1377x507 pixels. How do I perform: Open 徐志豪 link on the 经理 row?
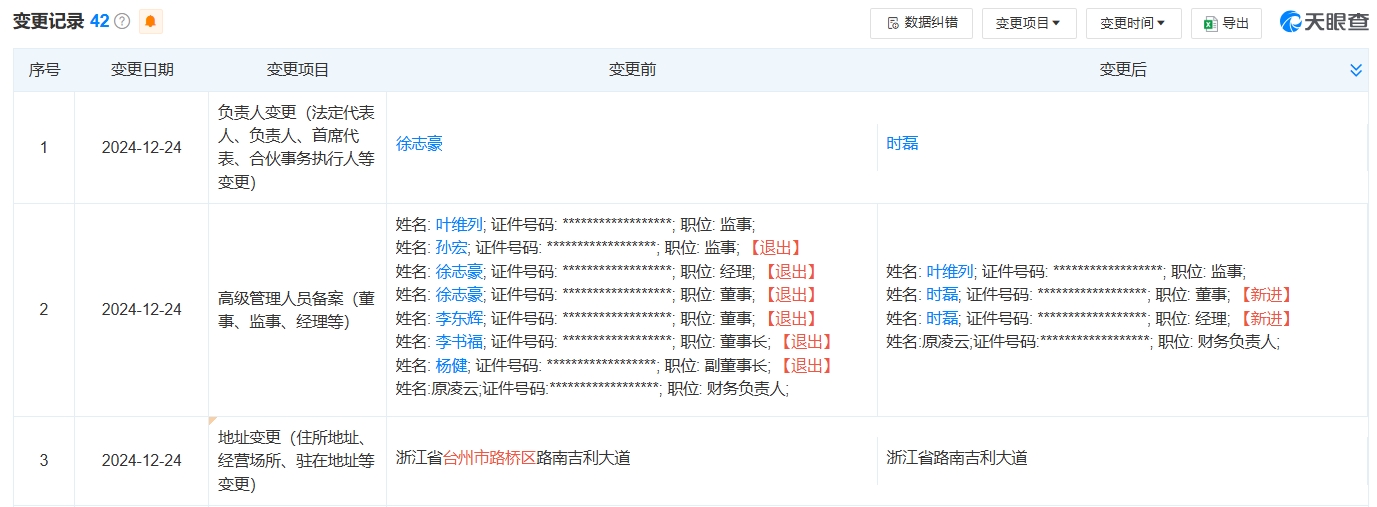459,271
